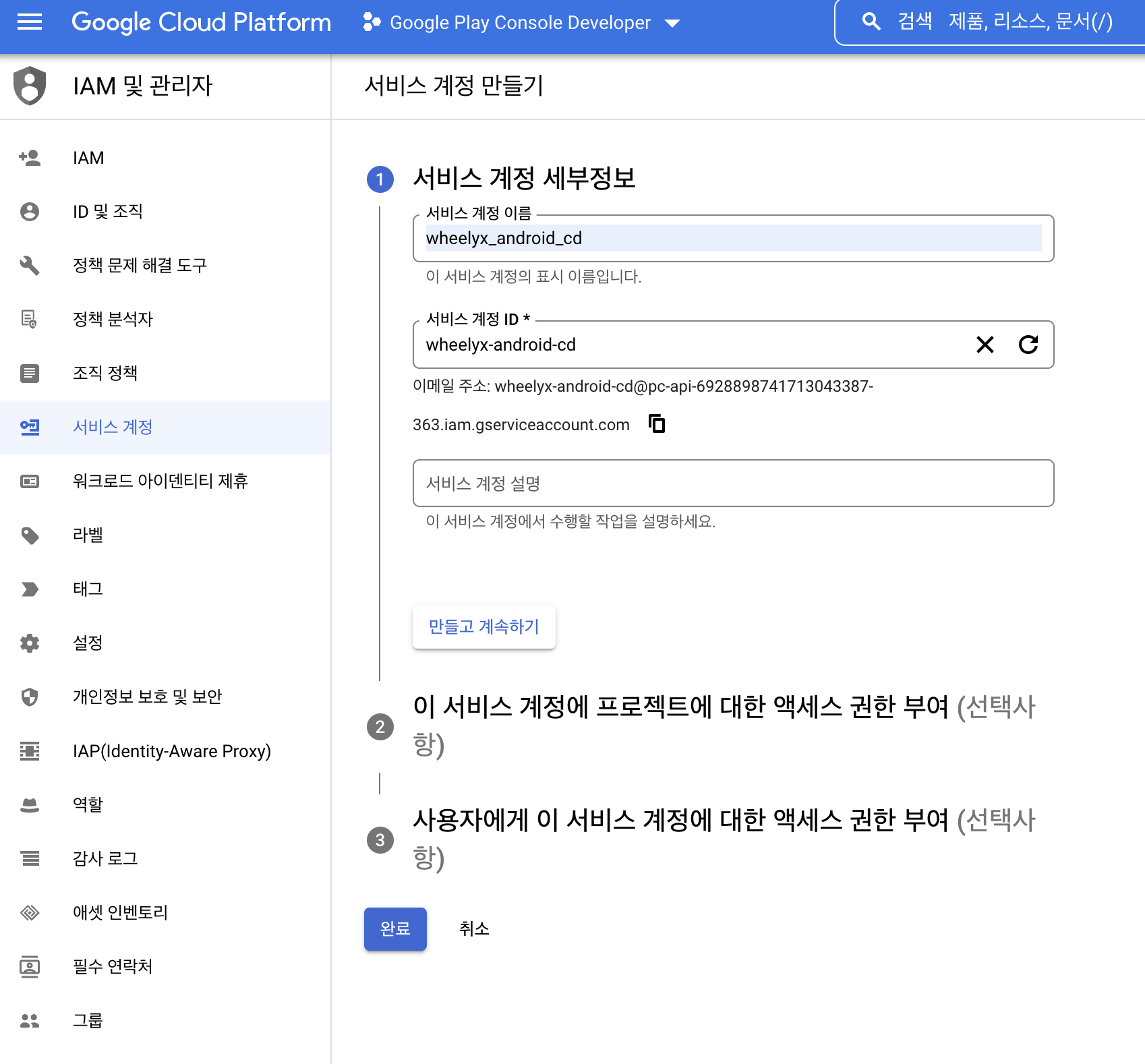
Task: Click the 설정 gear icon
Action: coord(30,643)
